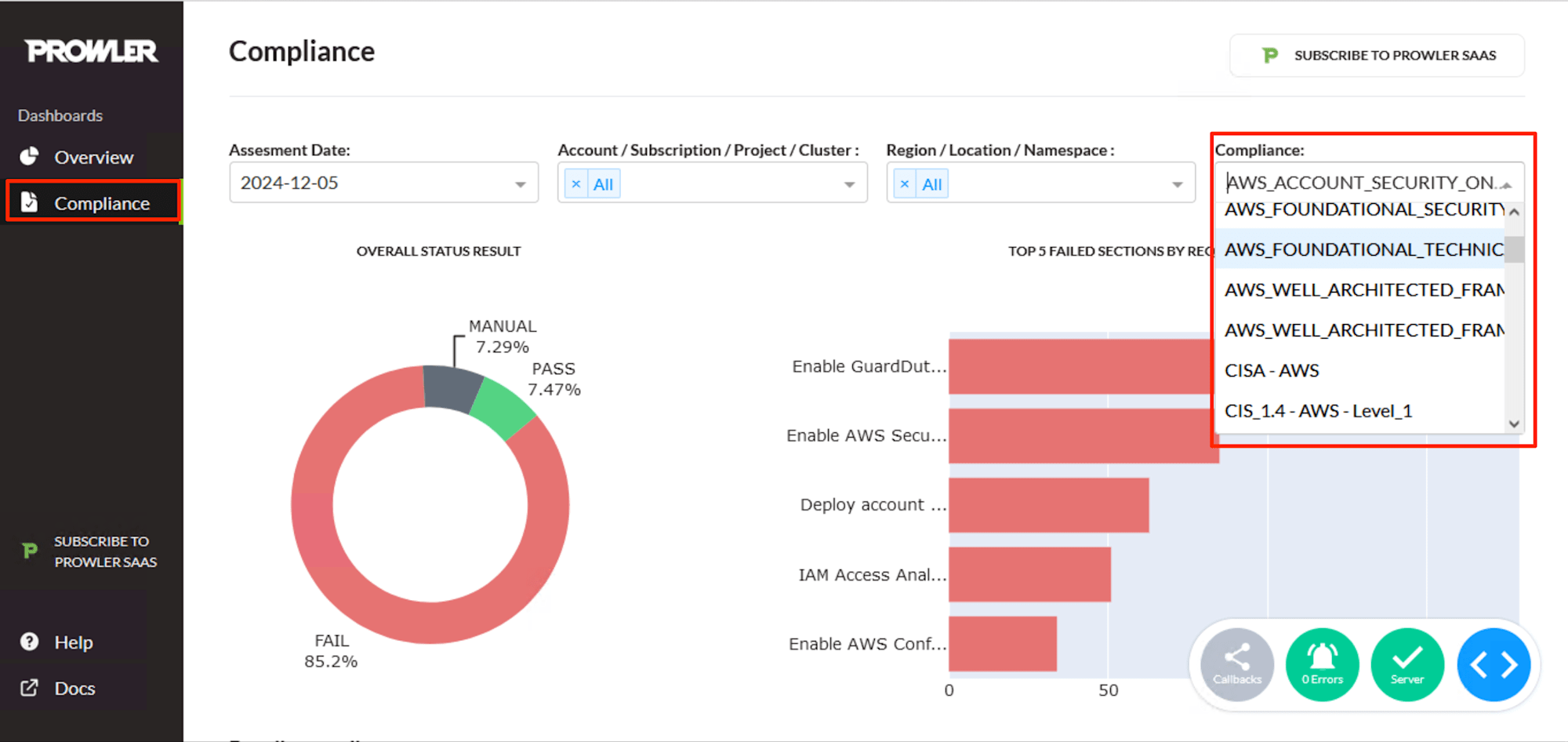Click the green Prowler P icon in sidebar
The height and width of the screenshot is (742, 1568).
(x=30, y=551)
